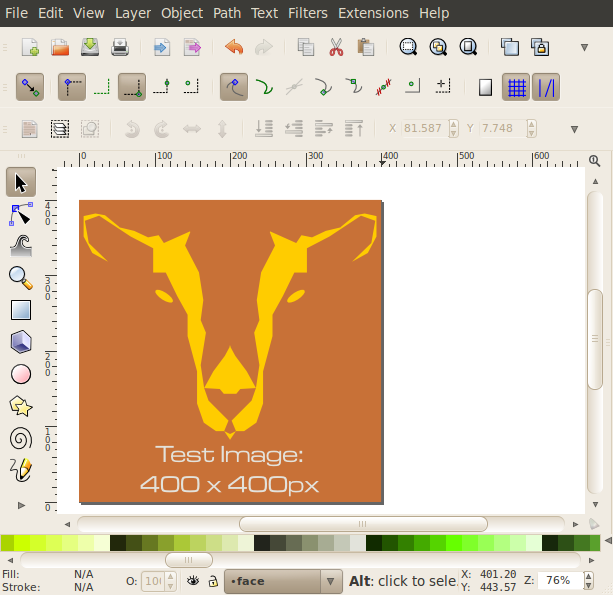Select the Pencil freehand tool
This screenshot has width=613, height=595.
point(21,470)
